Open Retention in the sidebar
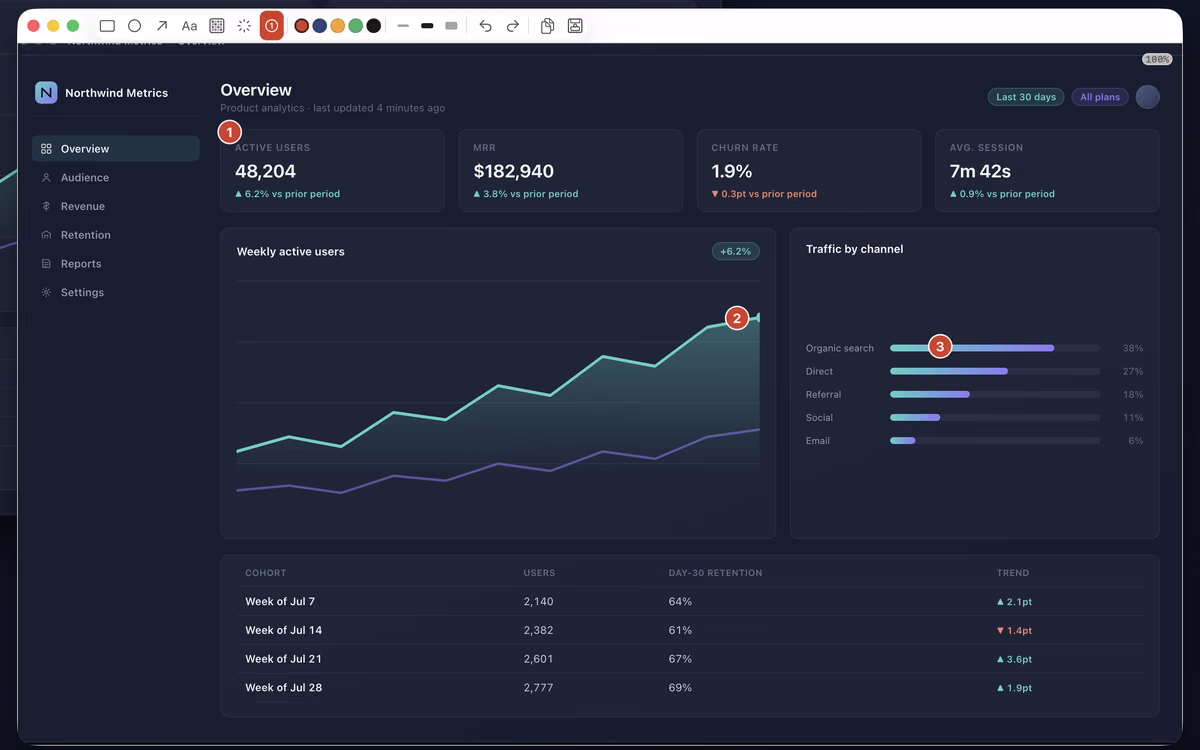Viewport: 1200px width, 750px height. point(116,235)
